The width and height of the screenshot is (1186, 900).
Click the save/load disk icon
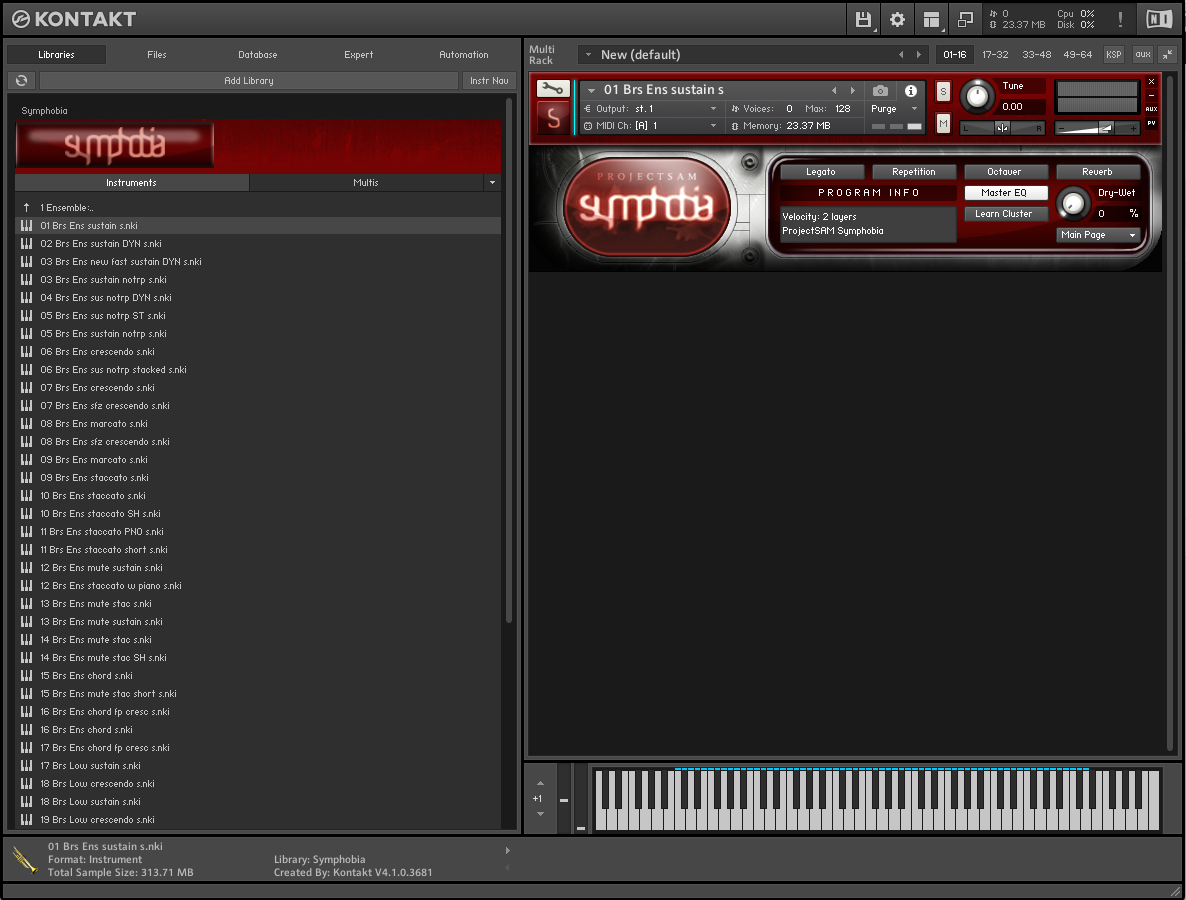point(863,20)
